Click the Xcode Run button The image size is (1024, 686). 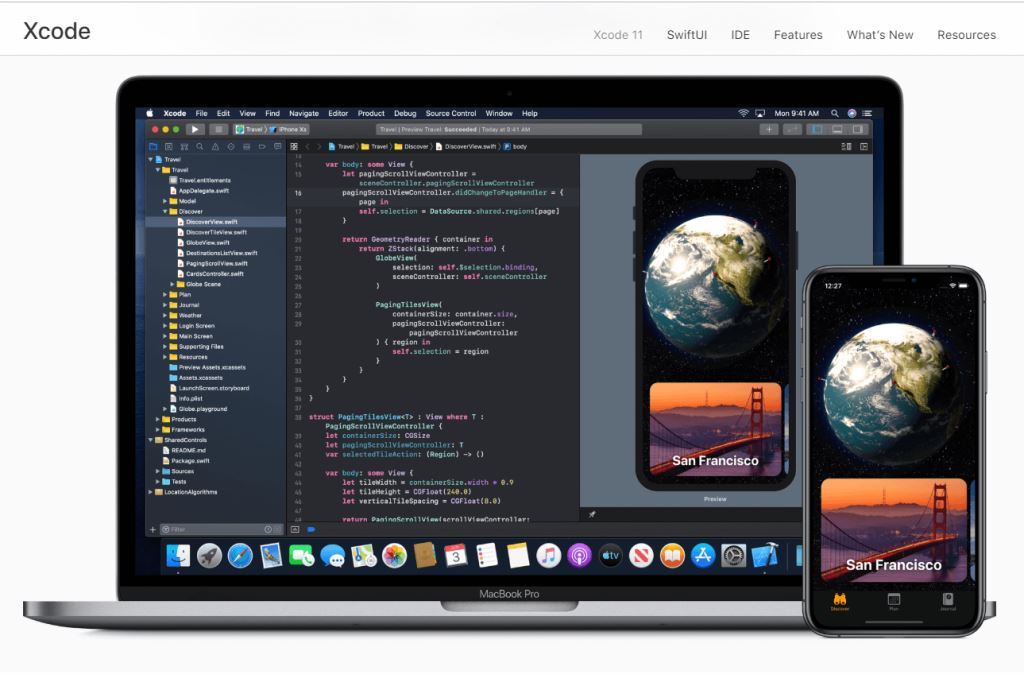195,129
